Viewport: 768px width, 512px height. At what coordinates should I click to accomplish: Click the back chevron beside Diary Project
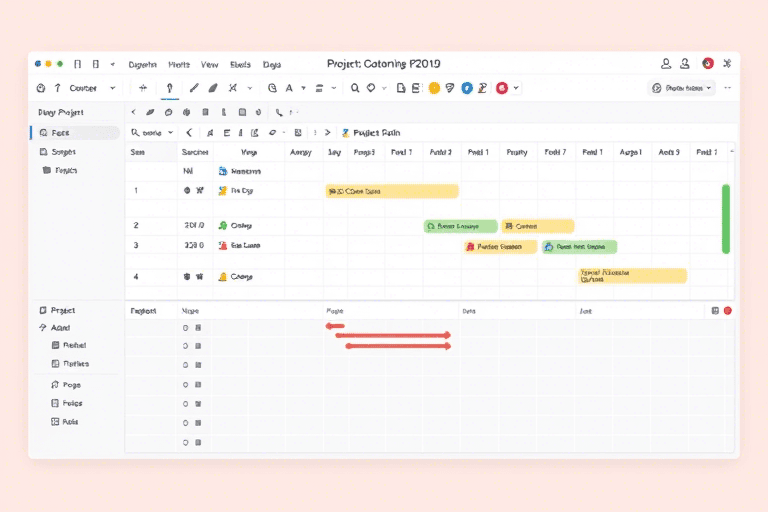(x=134, y=112)
